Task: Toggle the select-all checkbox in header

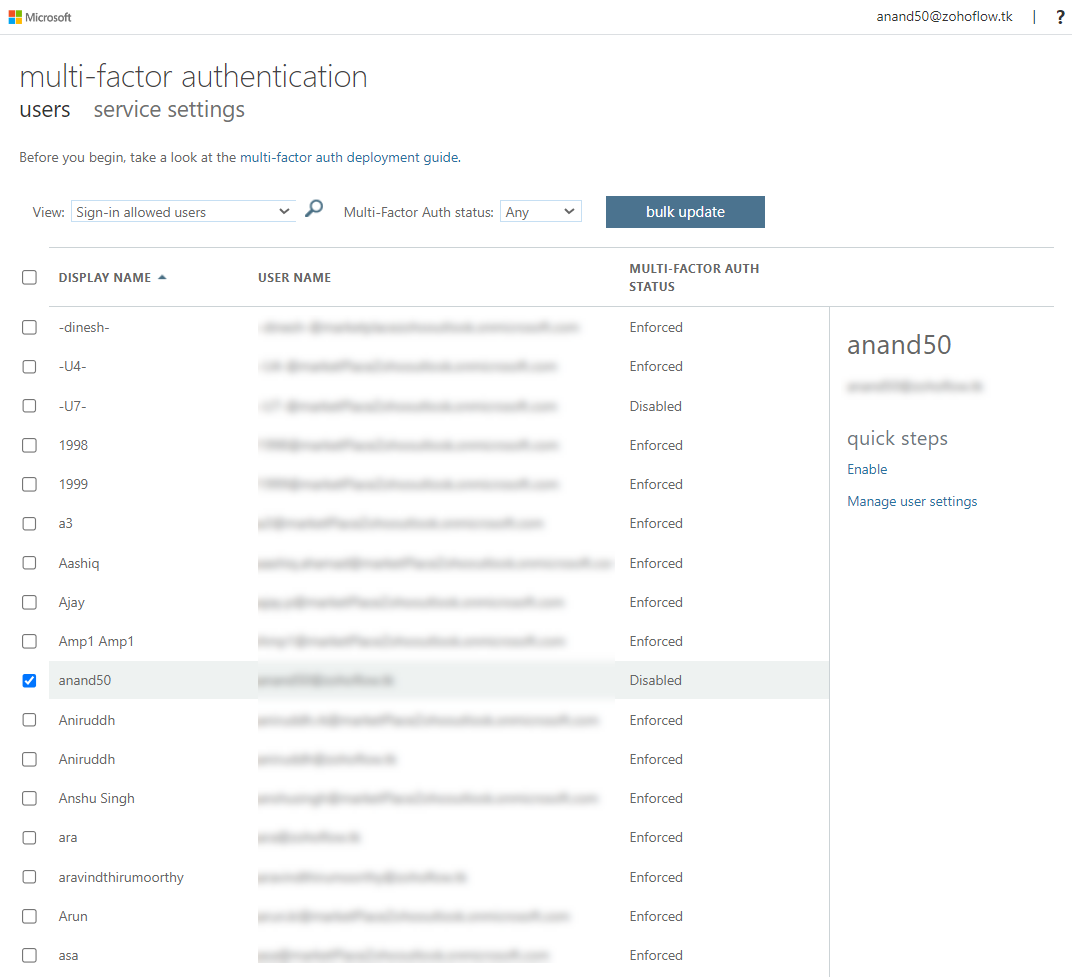Action: coord(29,278)
